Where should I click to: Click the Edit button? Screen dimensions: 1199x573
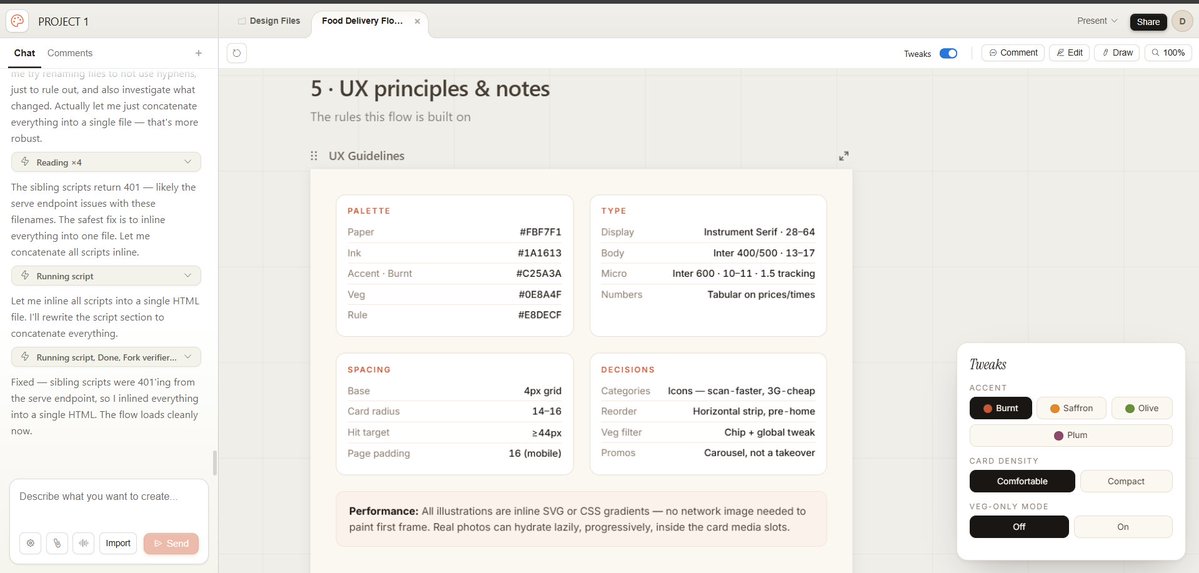coord(1069,53)
